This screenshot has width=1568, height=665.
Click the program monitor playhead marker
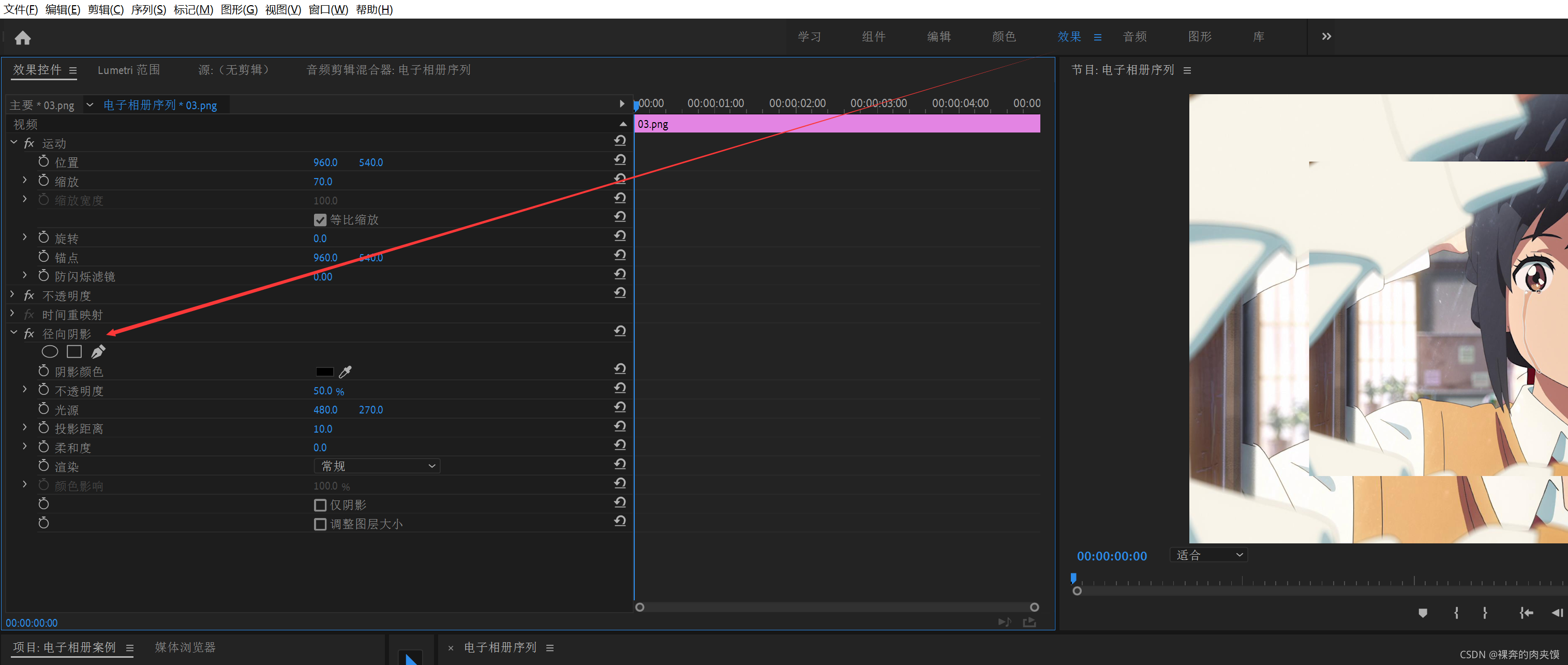(x=1073, y=578)
